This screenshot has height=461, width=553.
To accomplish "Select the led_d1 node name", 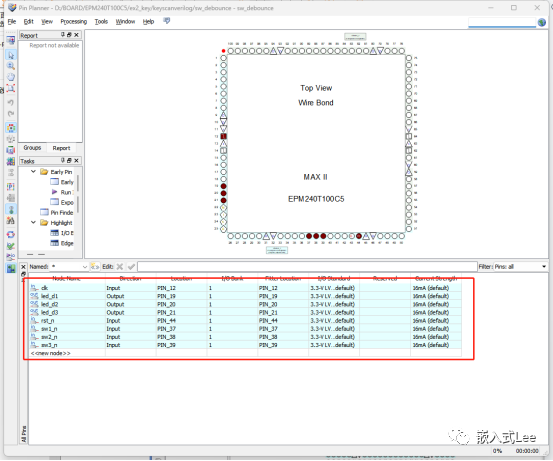I will pos(49,296).
